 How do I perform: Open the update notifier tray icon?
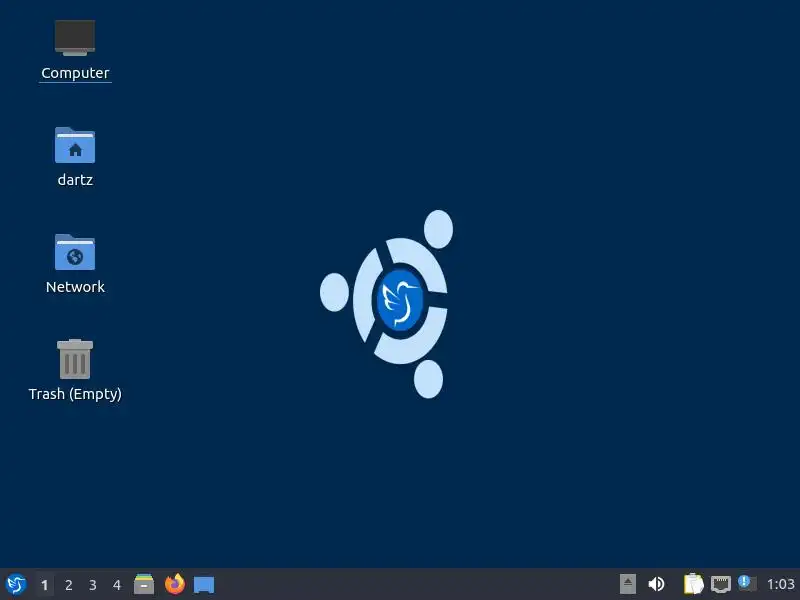point(747,583)
